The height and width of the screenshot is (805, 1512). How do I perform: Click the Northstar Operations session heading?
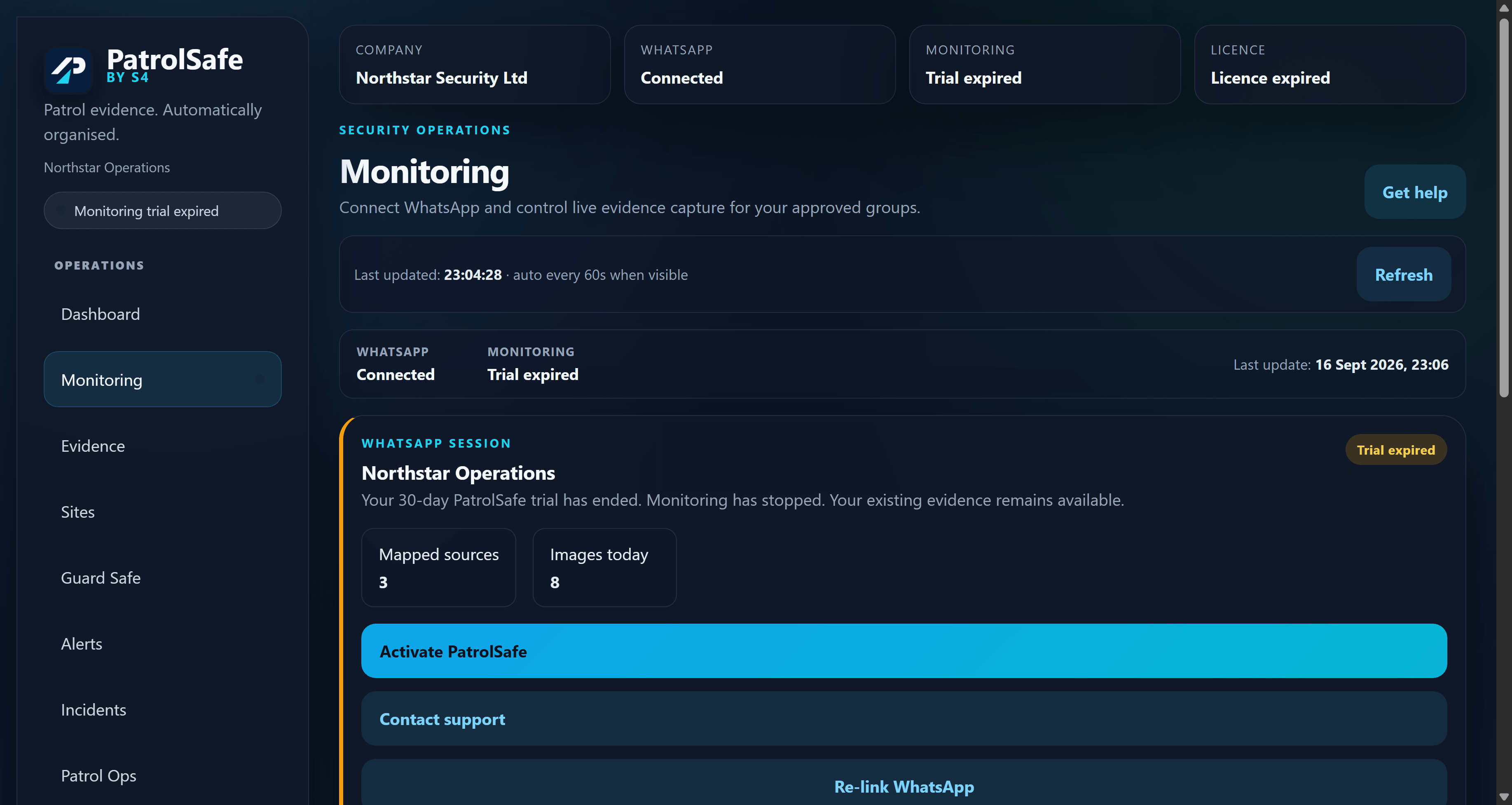click(458, 473)
